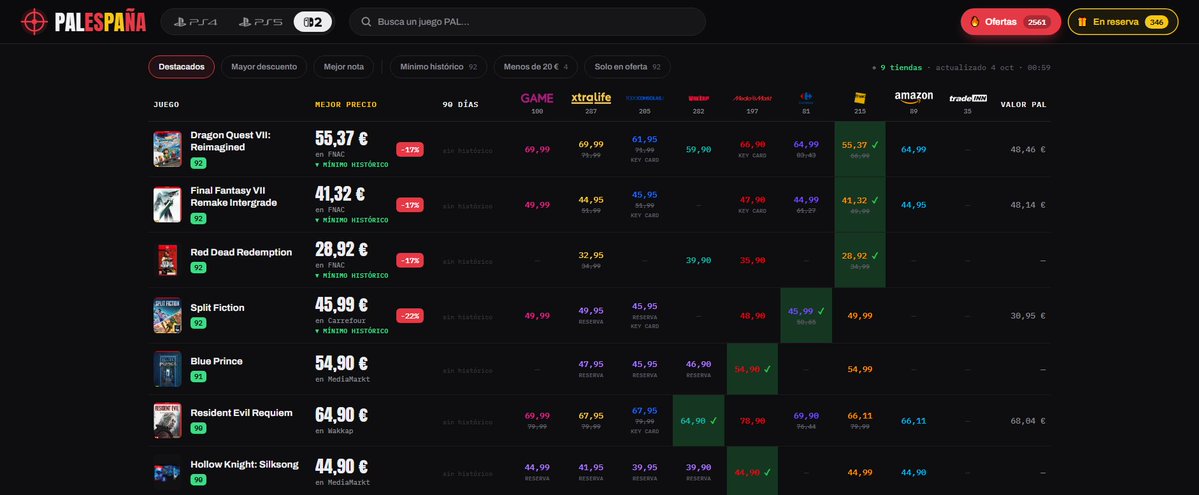Open the Ofertas button

1011,22
